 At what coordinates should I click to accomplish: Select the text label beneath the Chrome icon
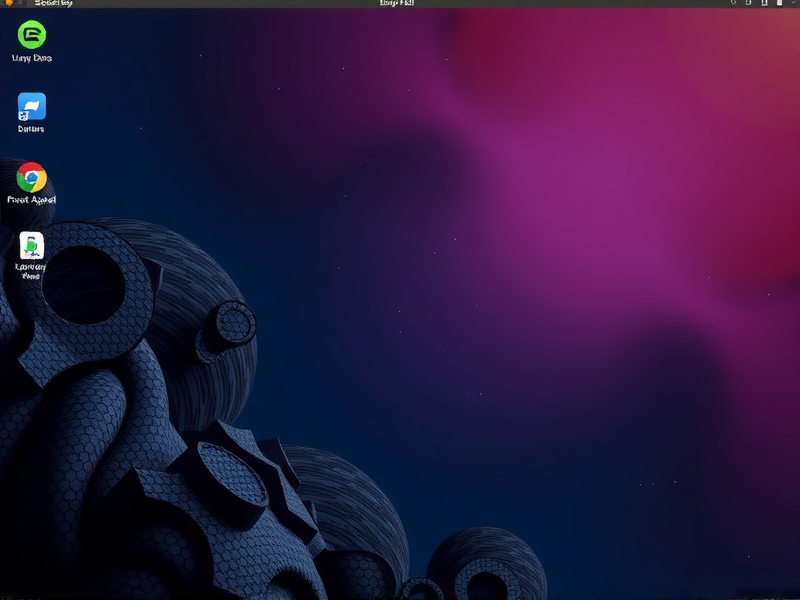tap(32, 200)
